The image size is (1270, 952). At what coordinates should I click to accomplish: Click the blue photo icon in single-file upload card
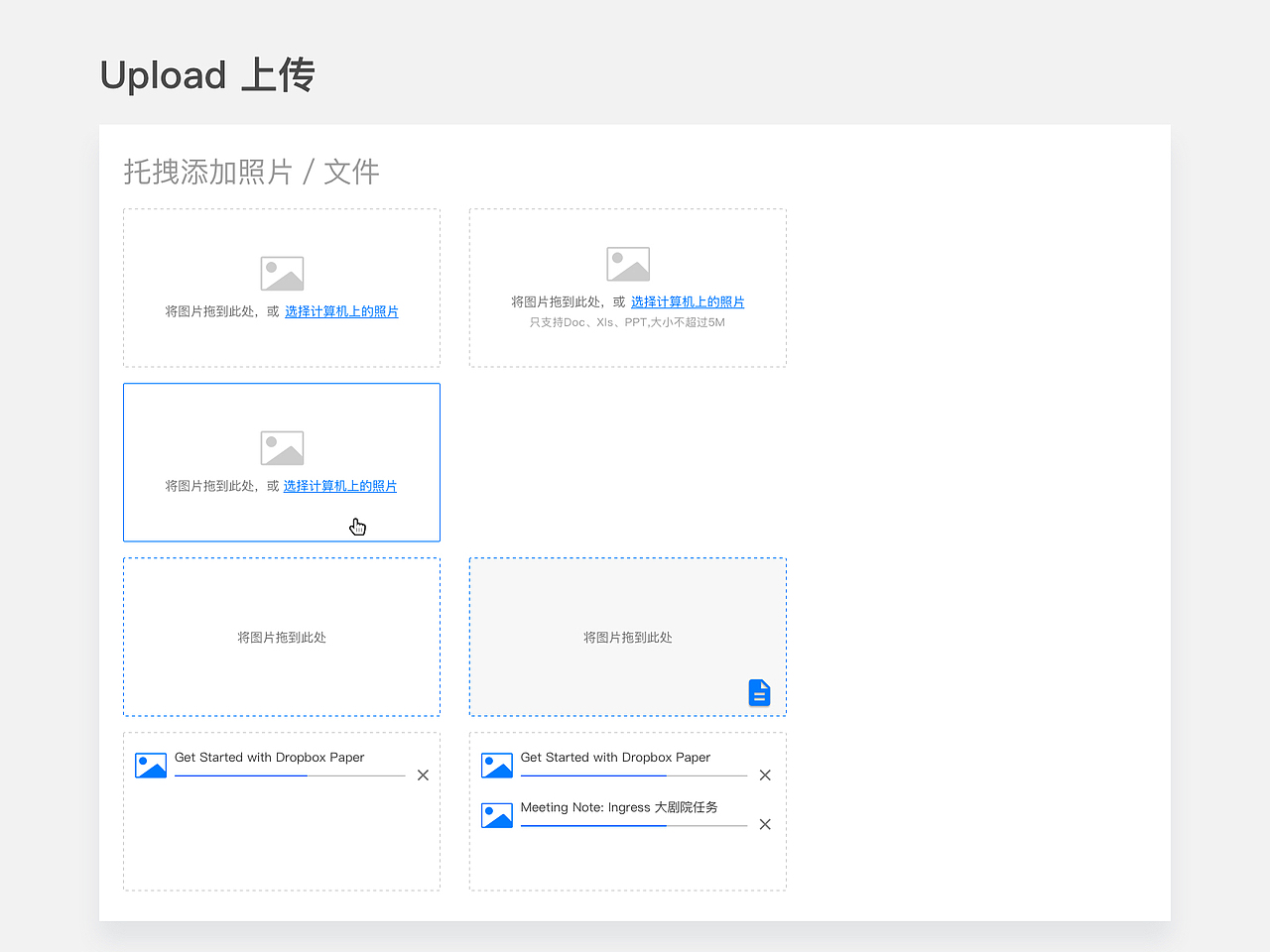click(150, 765)
